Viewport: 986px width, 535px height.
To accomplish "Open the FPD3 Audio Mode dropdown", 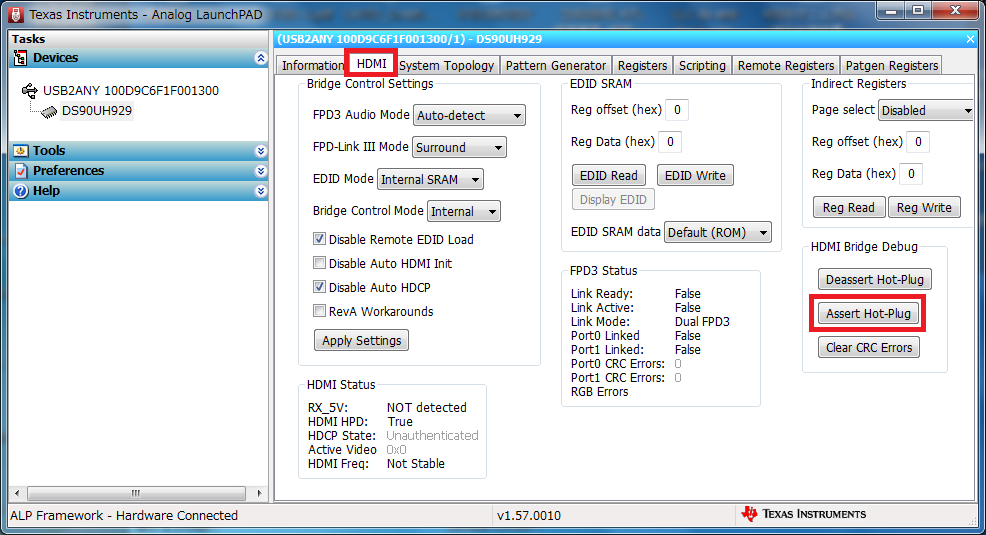I will click(x=469, y=116).
